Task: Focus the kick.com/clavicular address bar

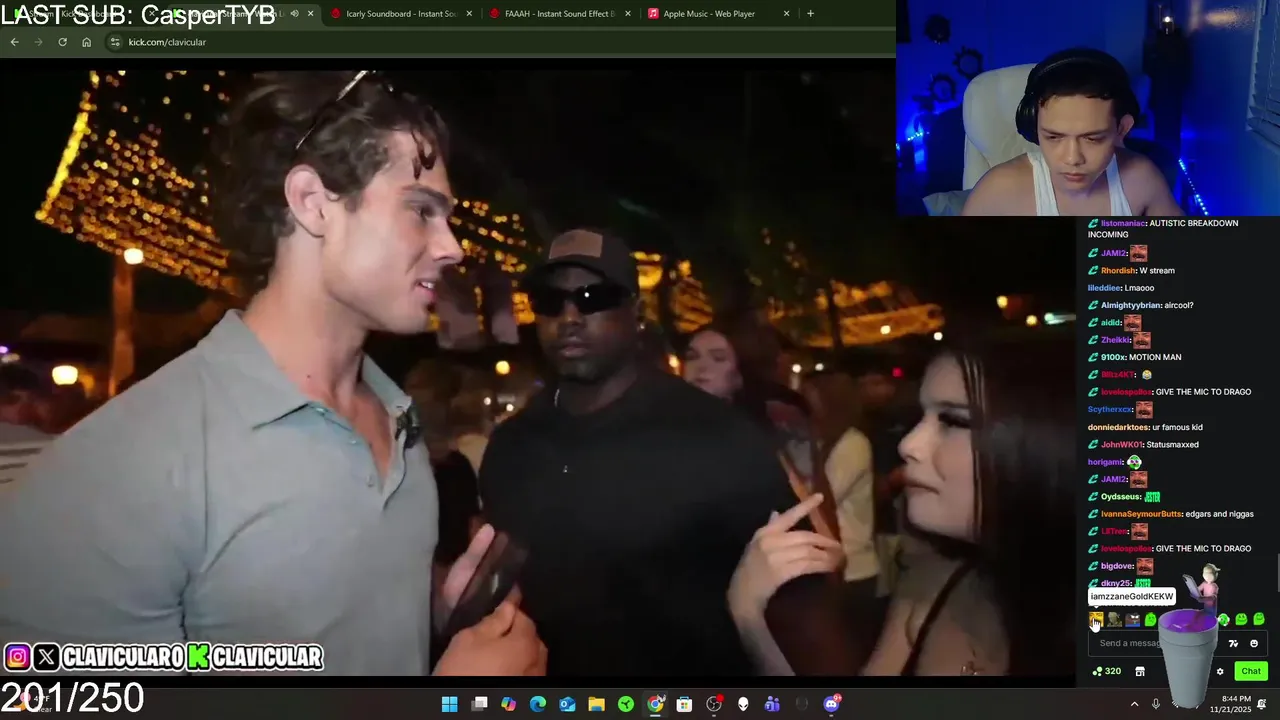Action: point(500,42)
